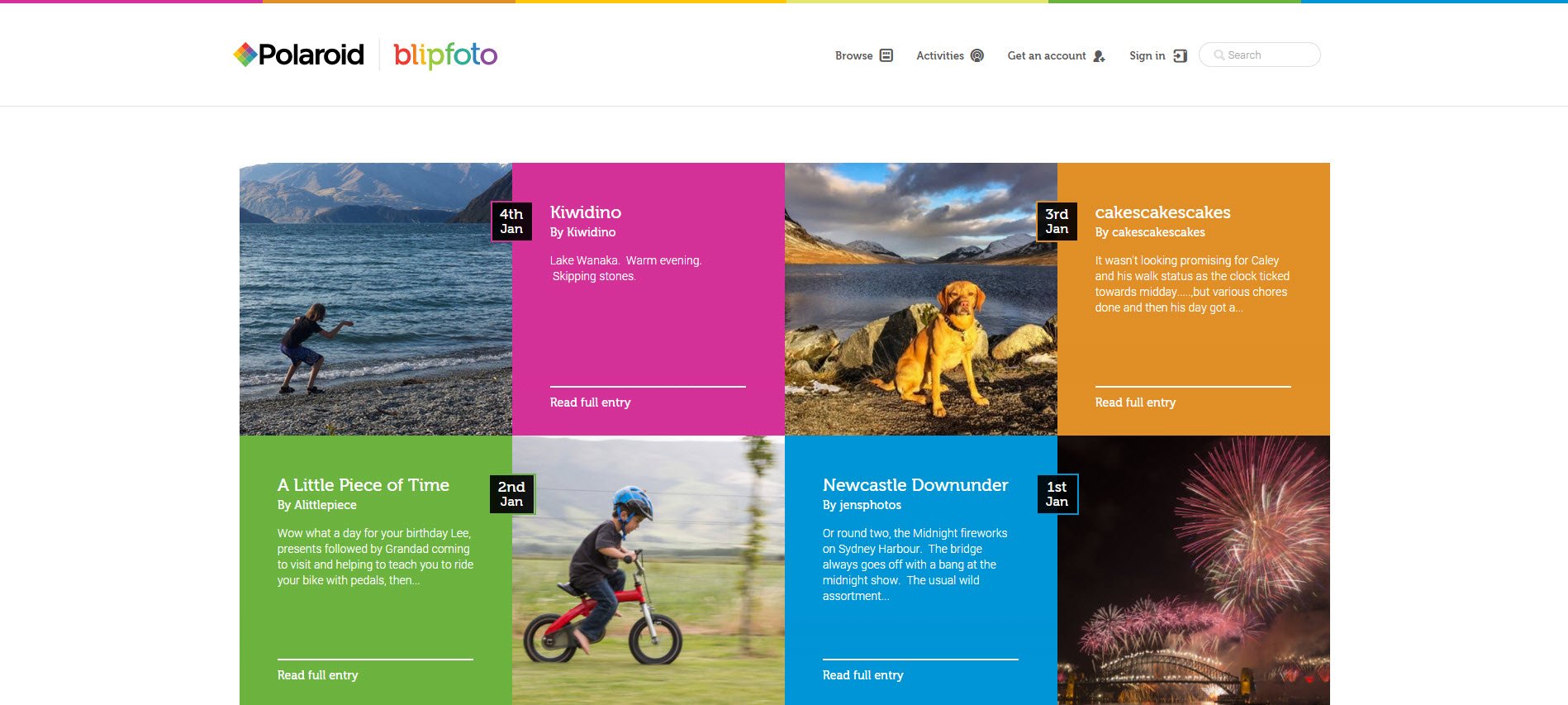Click the 4th Jan date badge
1568x705 pixels.
511,222
